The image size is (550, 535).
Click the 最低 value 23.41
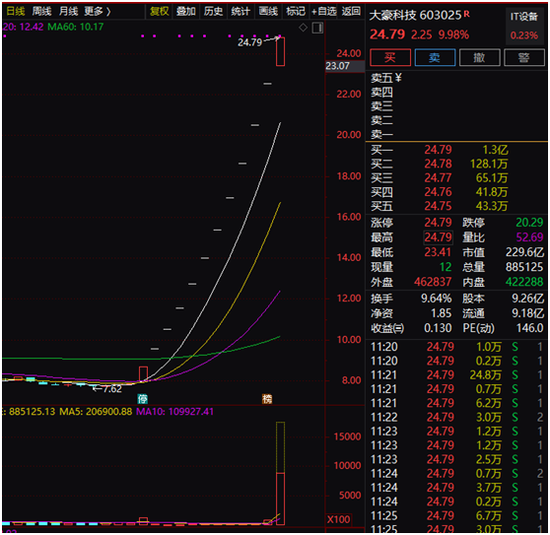tap(438, 252)
